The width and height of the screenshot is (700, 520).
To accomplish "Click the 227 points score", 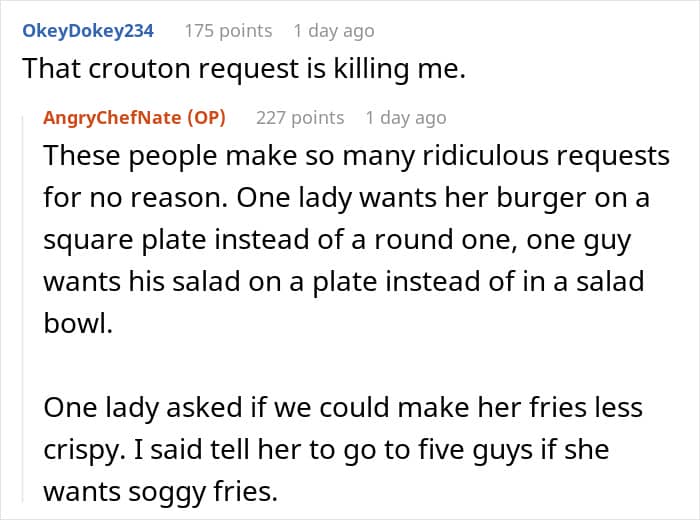I will tap(300, 118).
